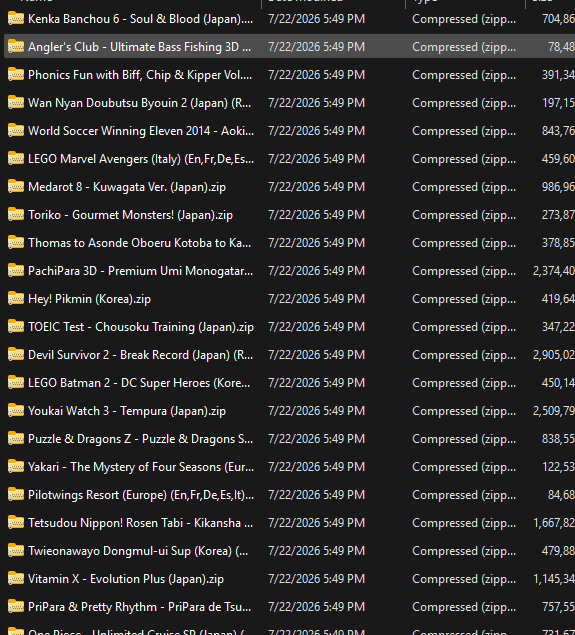Viewport: 575px width, 635px height.
Task: Click the zip icon for Devil Survivor 2
Action: 16,354
